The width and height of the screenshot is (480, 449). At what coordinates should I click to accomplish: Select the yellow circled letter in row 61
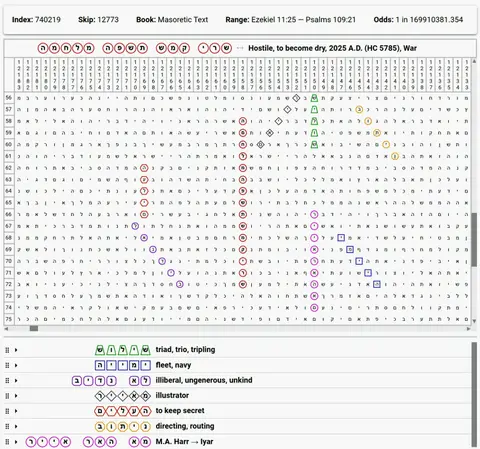point(395,156)
